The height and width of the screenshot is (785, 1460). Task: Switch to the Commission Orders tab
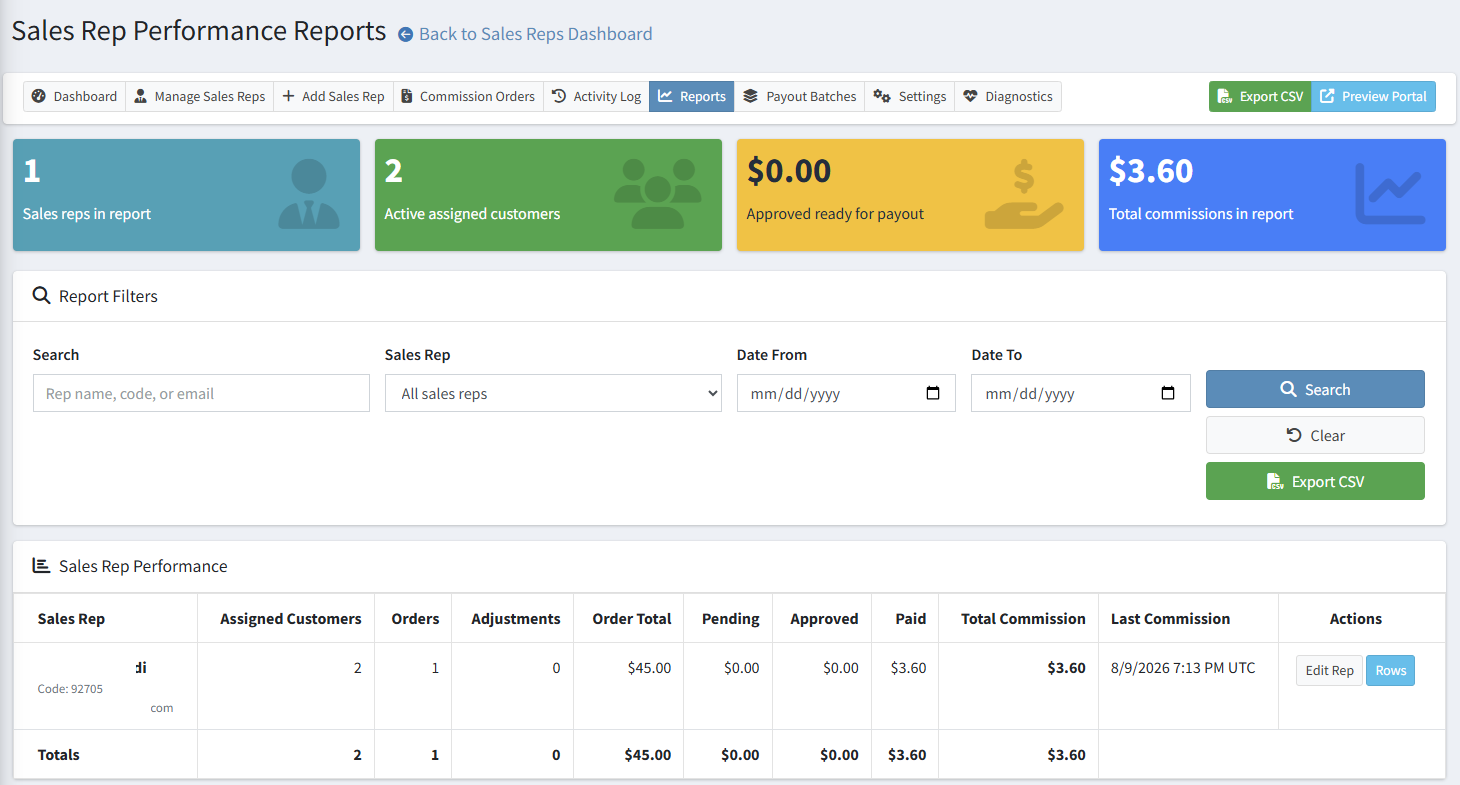(468, 96)
